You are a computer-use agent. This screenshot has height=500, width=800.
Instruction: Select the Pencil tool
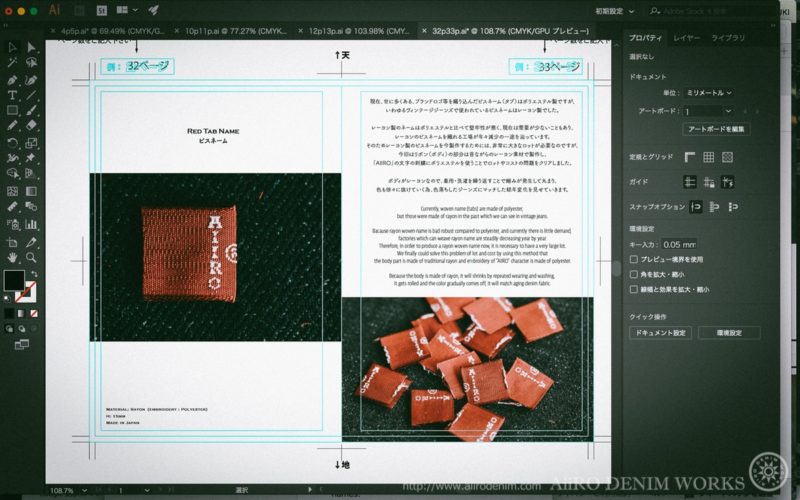click(12, 126)
